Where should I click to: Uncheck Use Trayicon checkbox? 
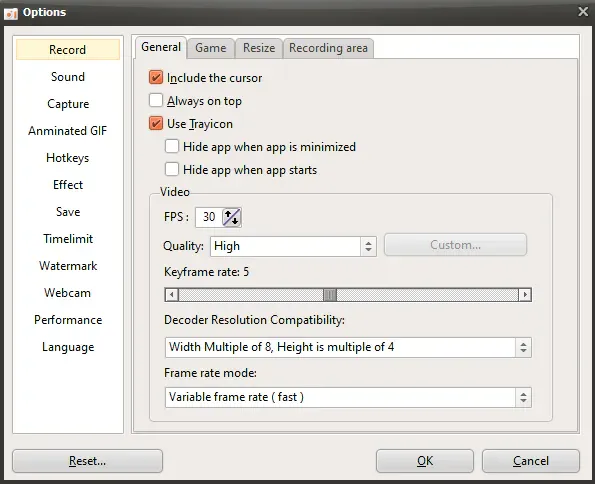point(156,123)
